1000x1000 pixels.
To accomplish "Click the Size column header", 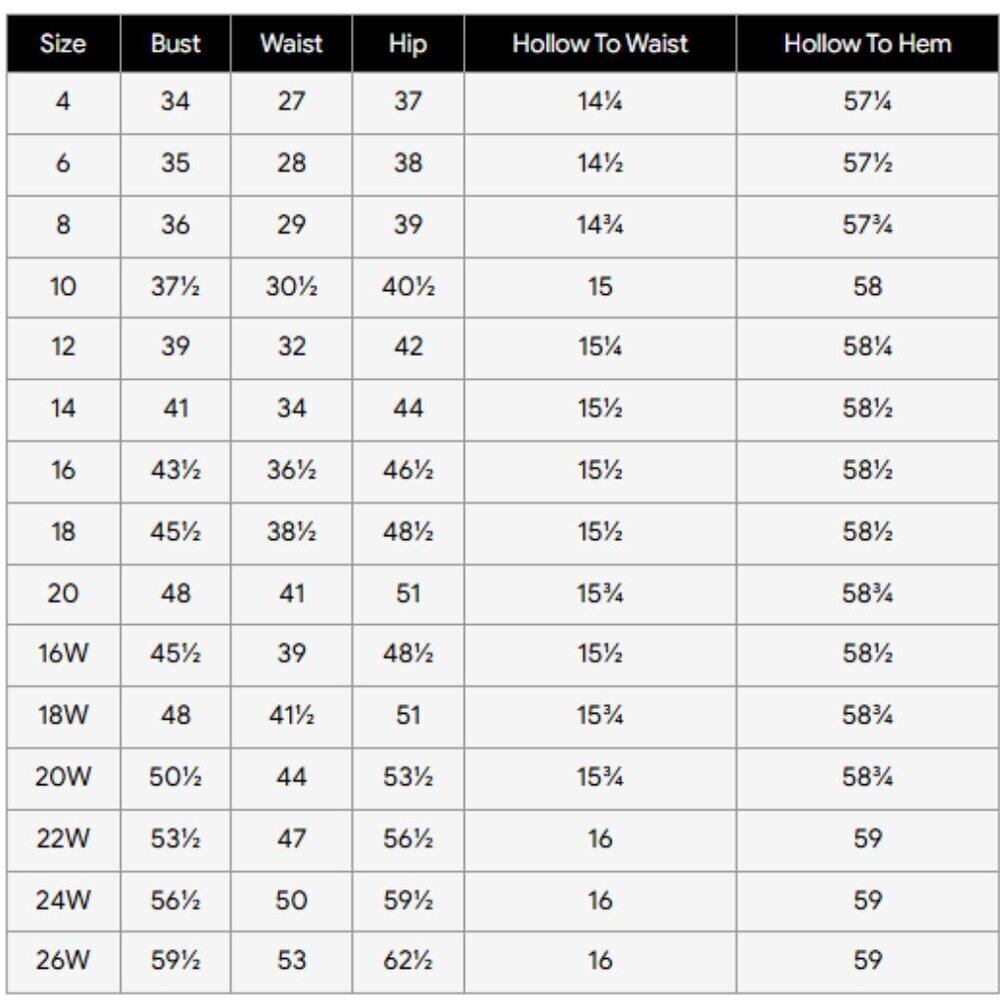I will coord(62,43).
